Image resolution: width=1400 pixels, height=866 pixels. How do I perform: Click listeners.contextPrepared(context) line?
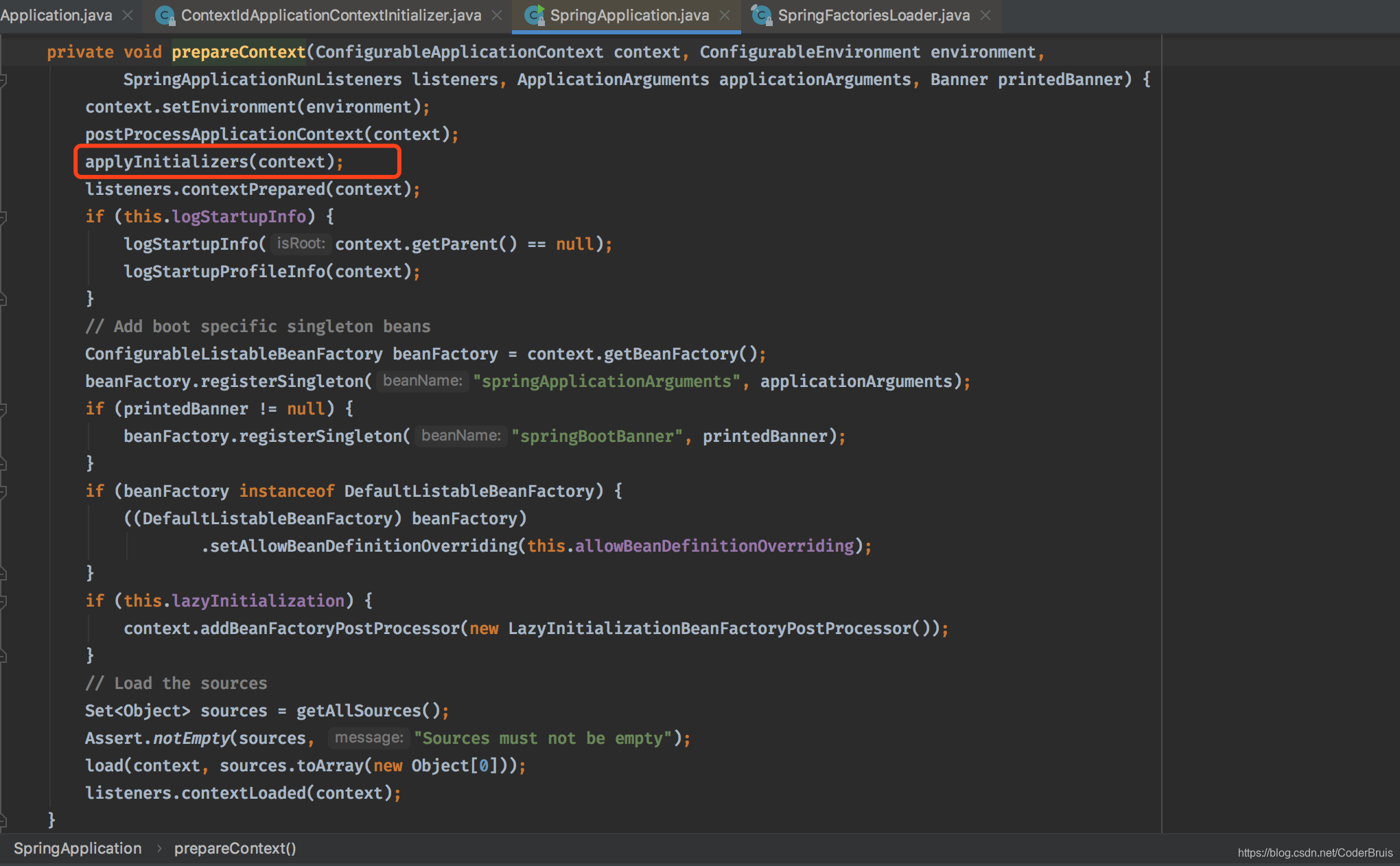253,189
